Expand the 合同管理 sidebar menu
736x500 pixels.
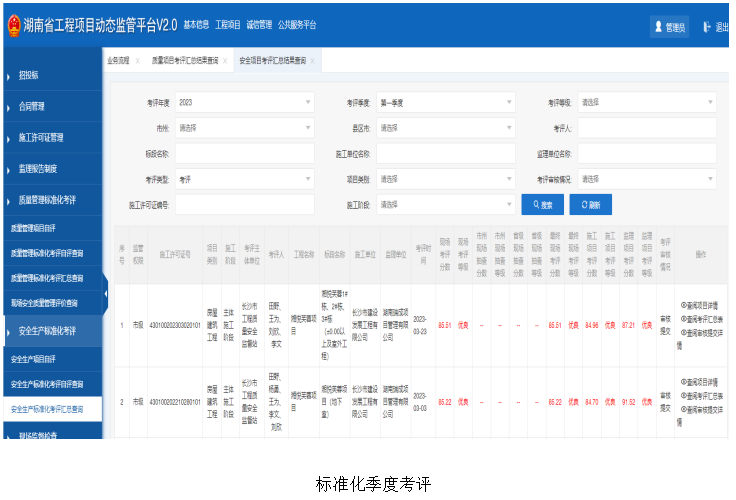coord(53,107)
